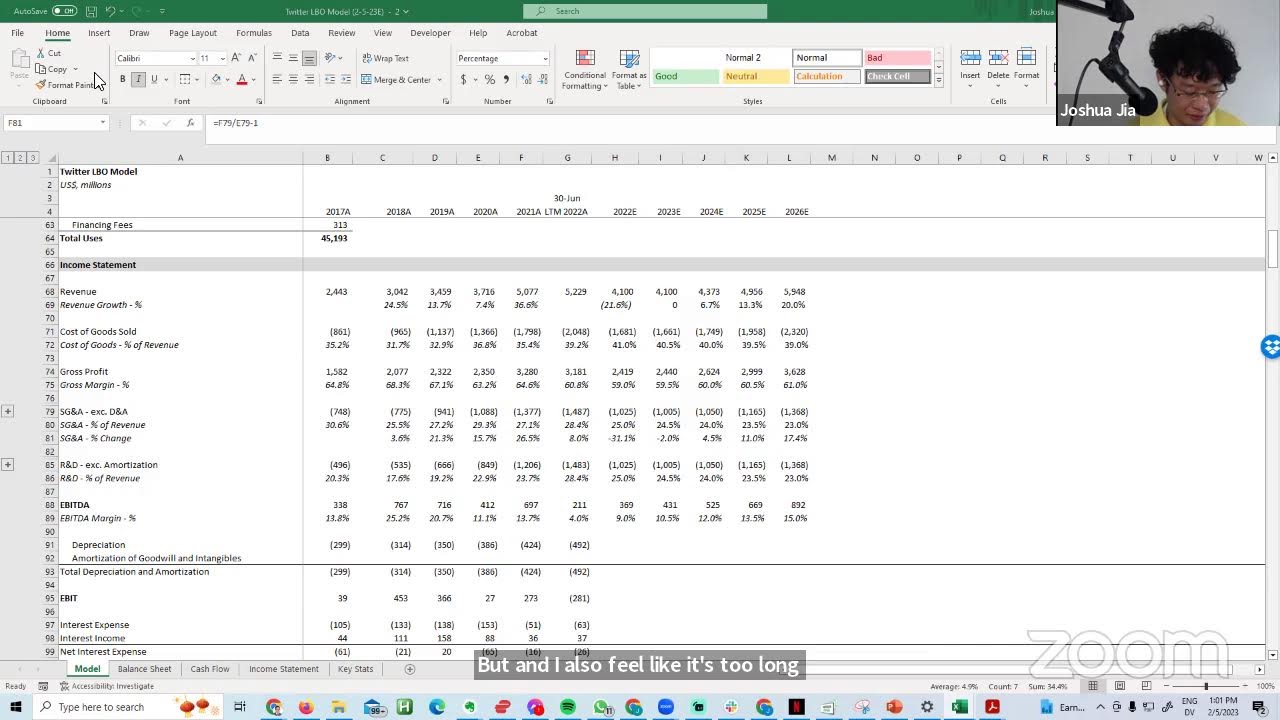Click Merge & Center button
The image size is (1280, 720).
pos(396,79)
